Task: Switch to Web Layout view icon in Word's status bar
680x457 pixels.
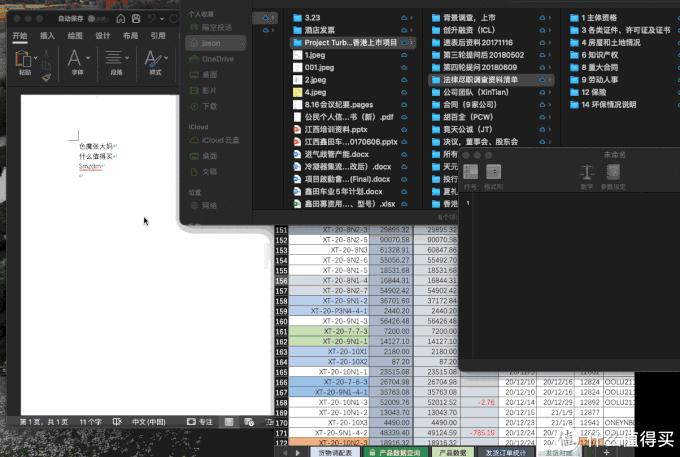Action: (x=249, y=422)
